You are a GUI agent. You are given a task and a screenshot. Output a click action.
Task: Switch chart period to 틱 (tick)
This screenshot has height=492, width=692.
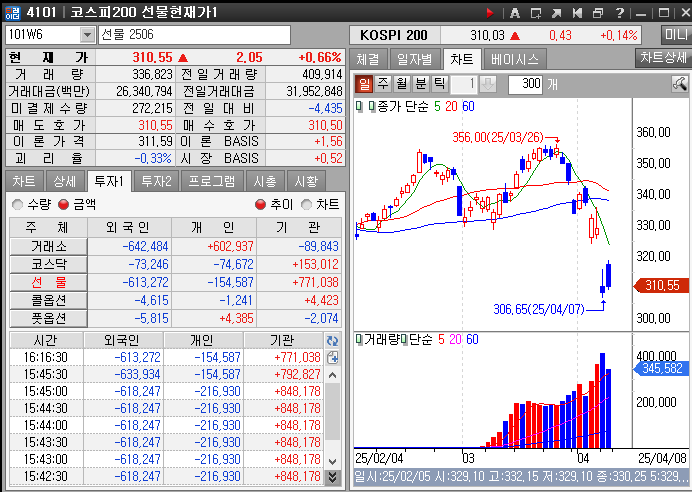pos(440,83)
